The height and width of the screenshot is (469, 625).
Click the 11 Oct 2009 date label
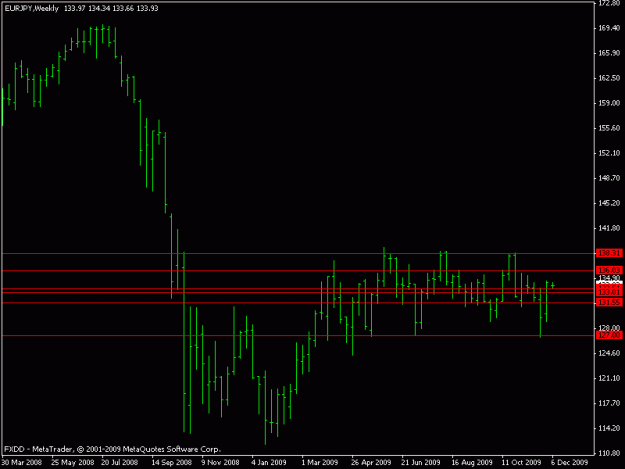[x=521, y=462]
